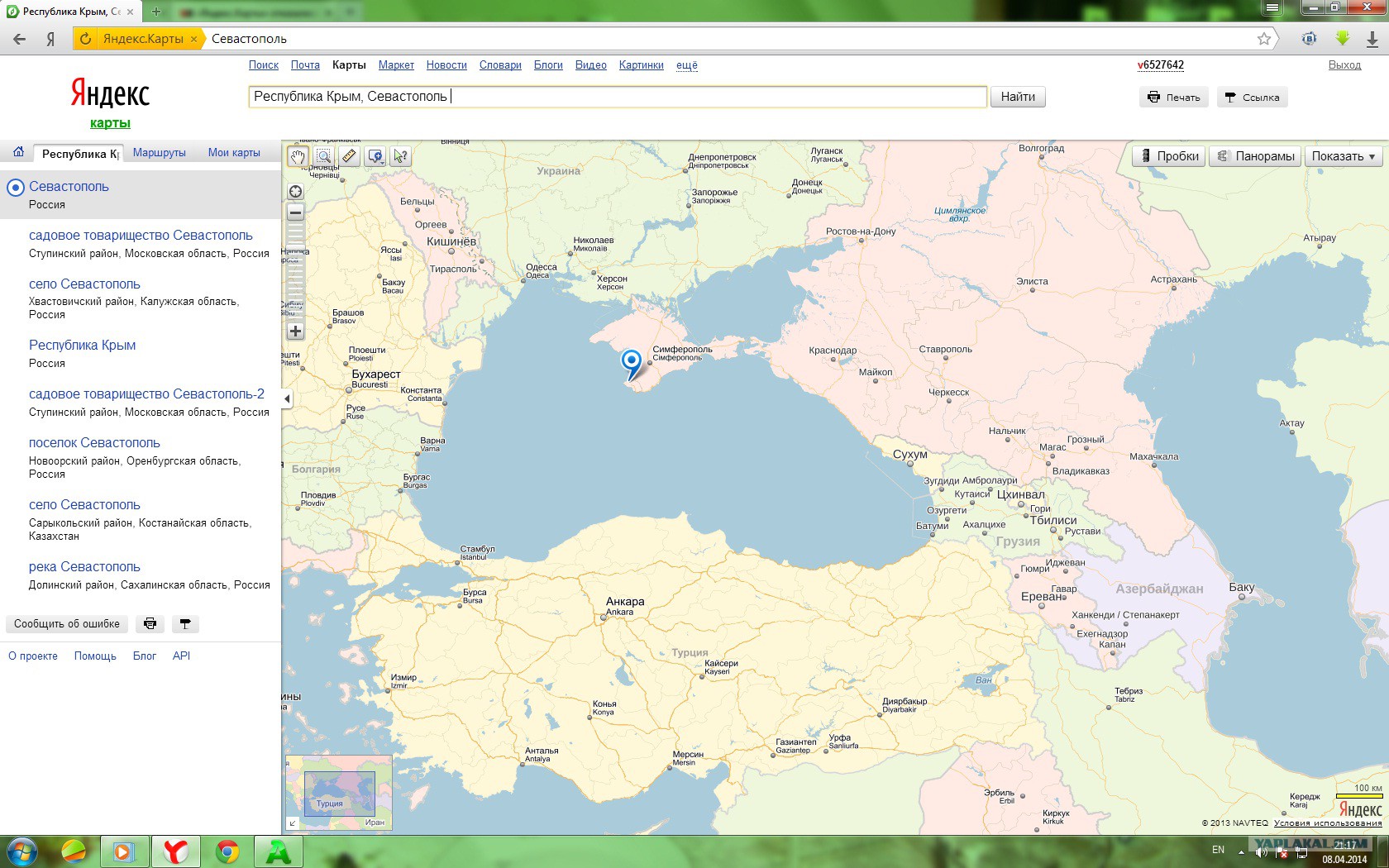Click the VK extension icon

point(1309,39)
